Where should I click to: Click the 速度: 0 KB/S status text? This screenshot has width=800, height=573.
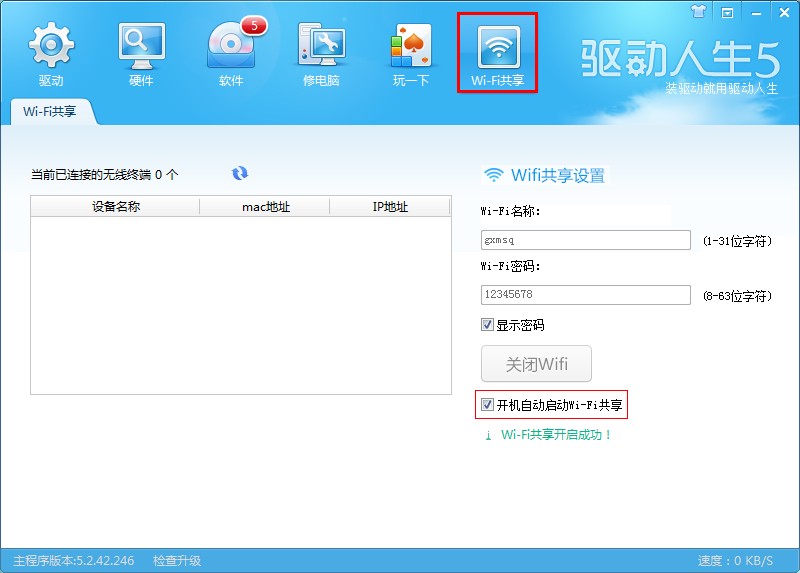[x=735, y=561]
